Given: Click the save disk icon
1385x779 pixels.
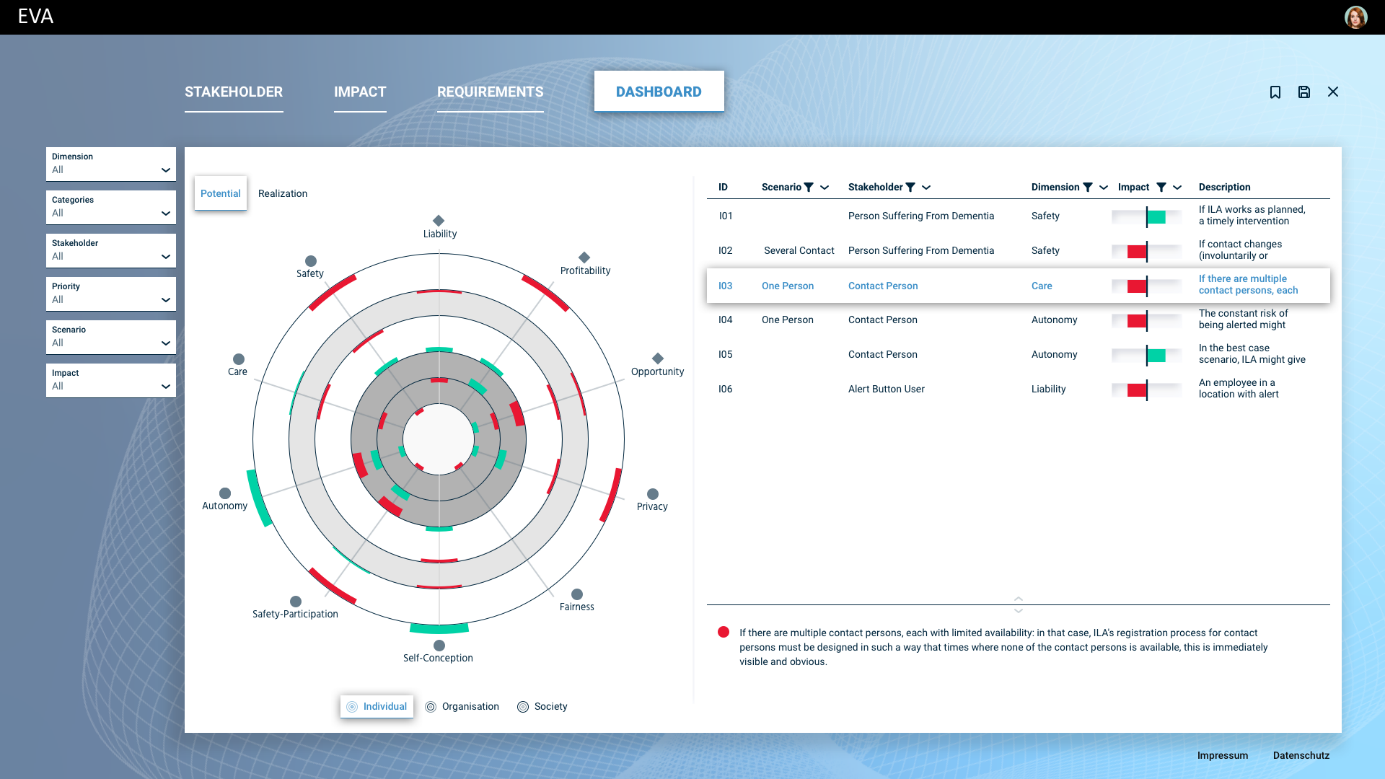Looking at the screenshot, I should [x=1304, y=92].
